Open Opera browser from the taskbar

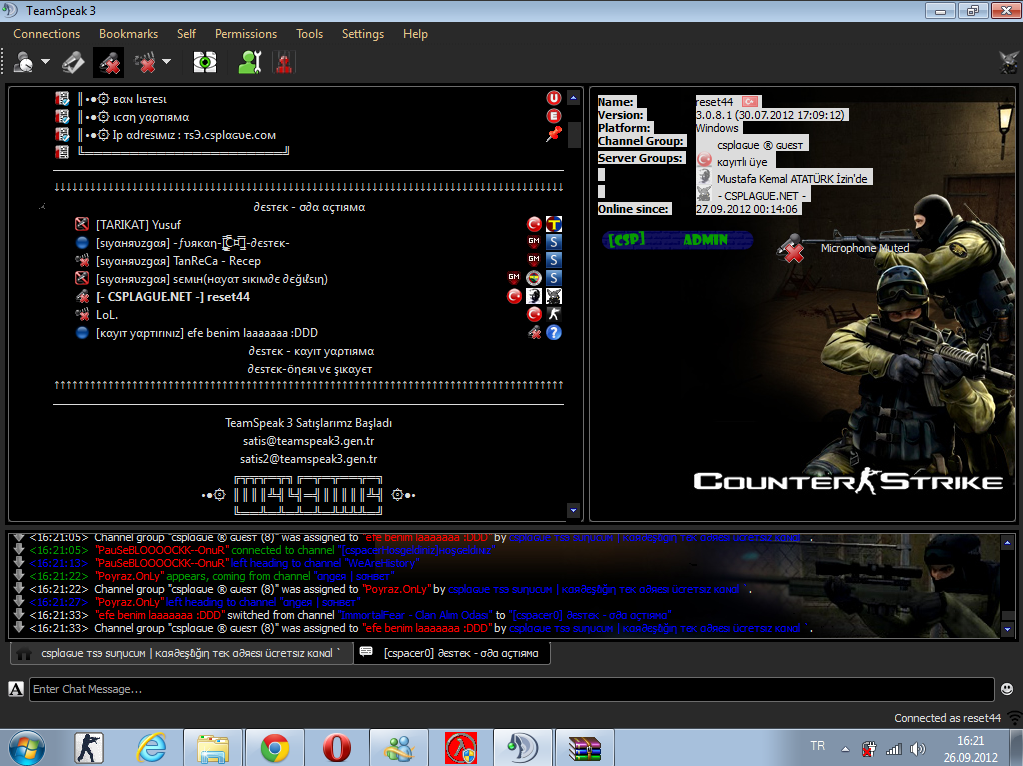coord(337,748)
